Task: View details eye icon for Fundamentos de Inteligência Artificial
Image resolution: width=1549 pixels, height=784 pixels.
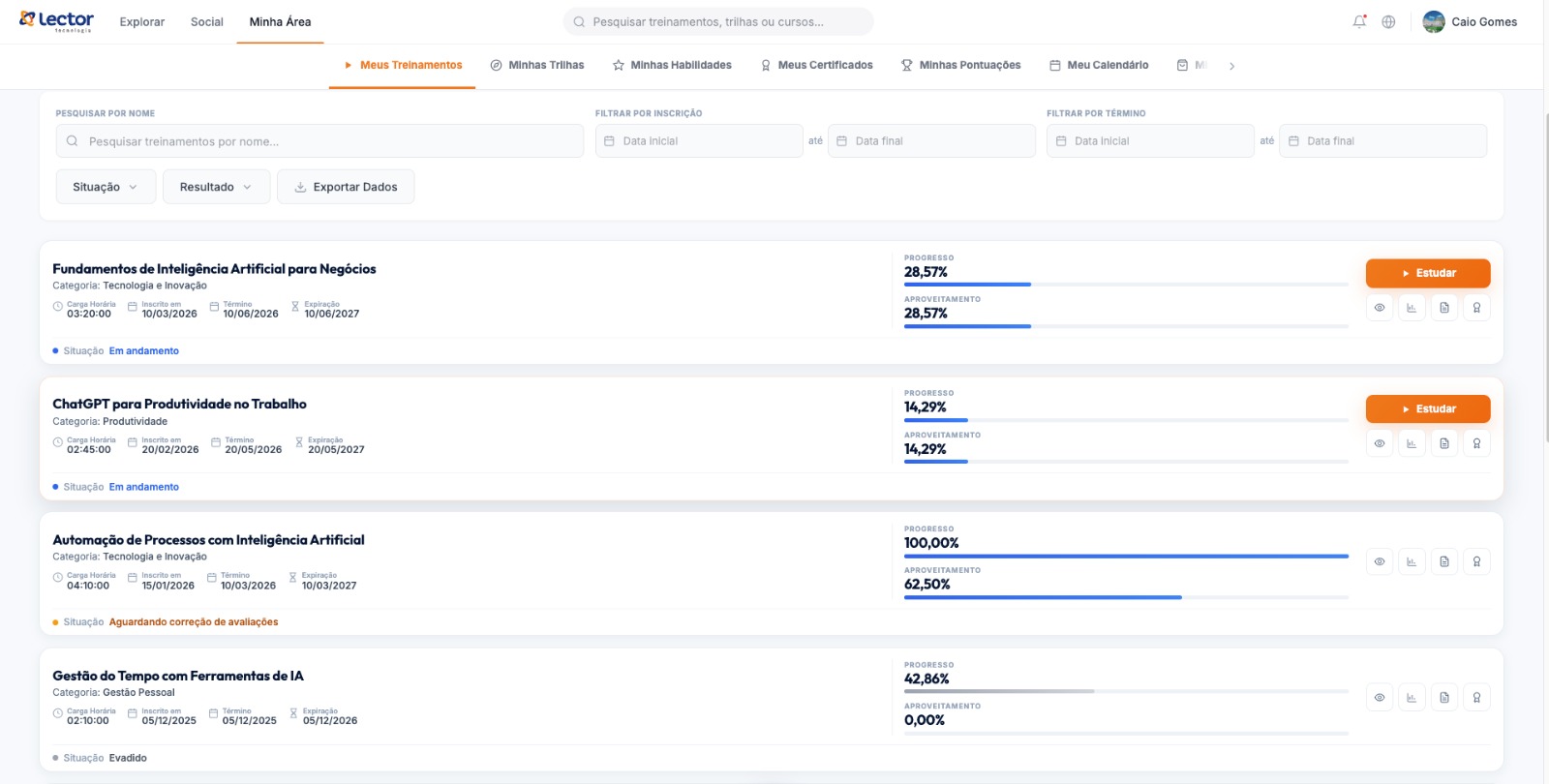Action: tap(1380, 308)
